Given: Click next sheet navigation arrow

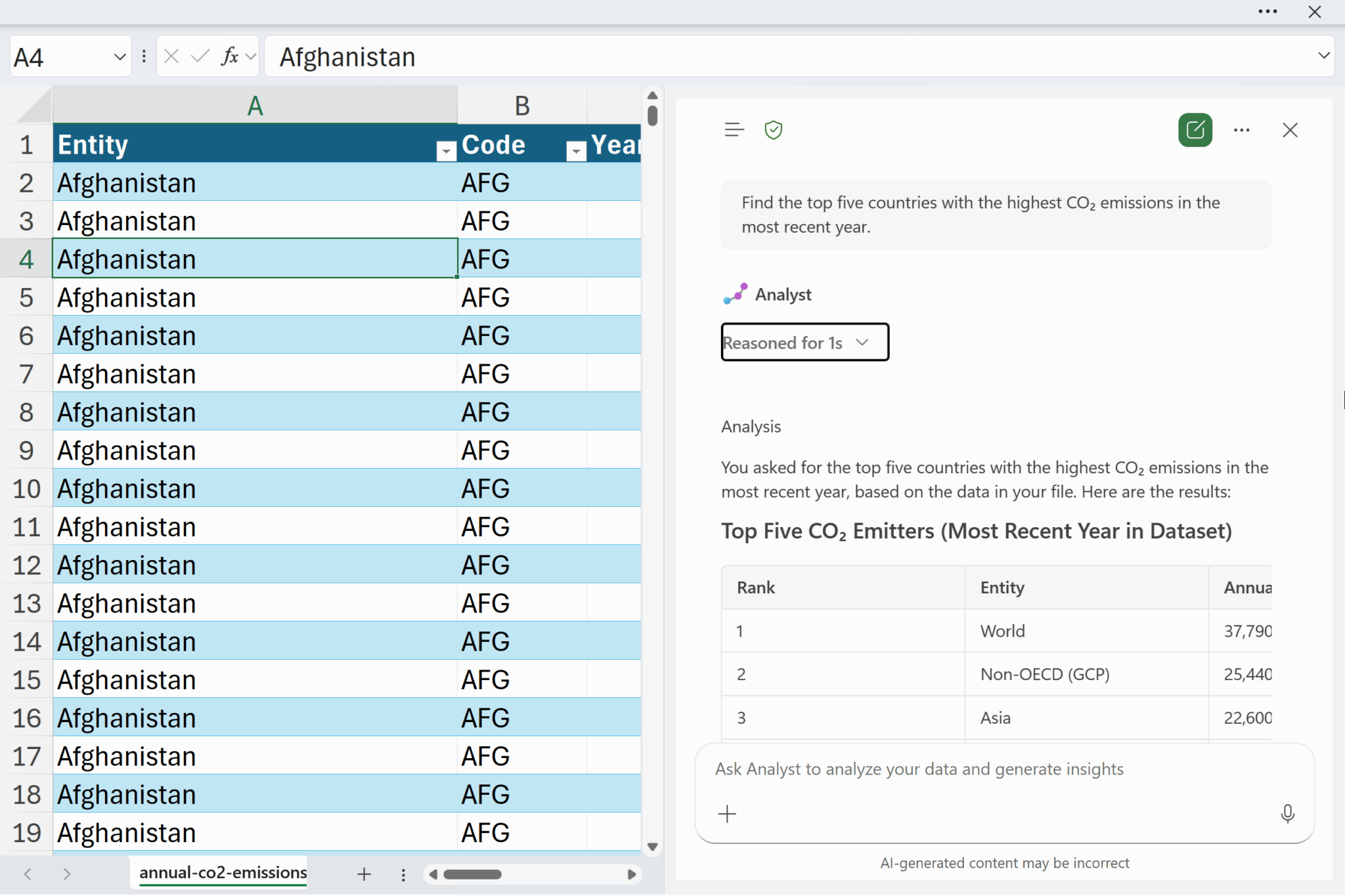Looking at the screenshot, I should [67, 874].
